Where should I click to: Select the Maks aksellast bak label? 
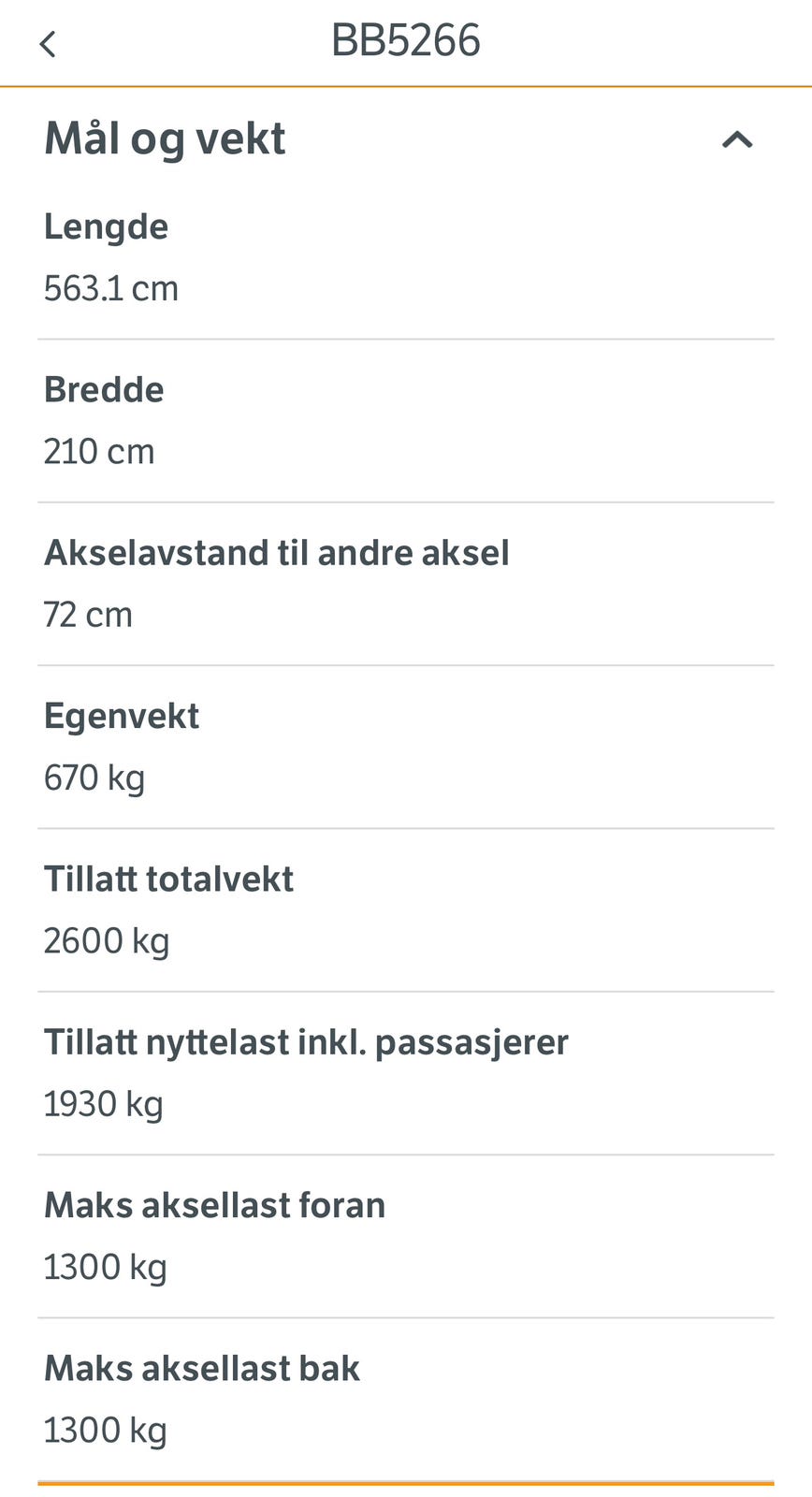click(201, 1368)
